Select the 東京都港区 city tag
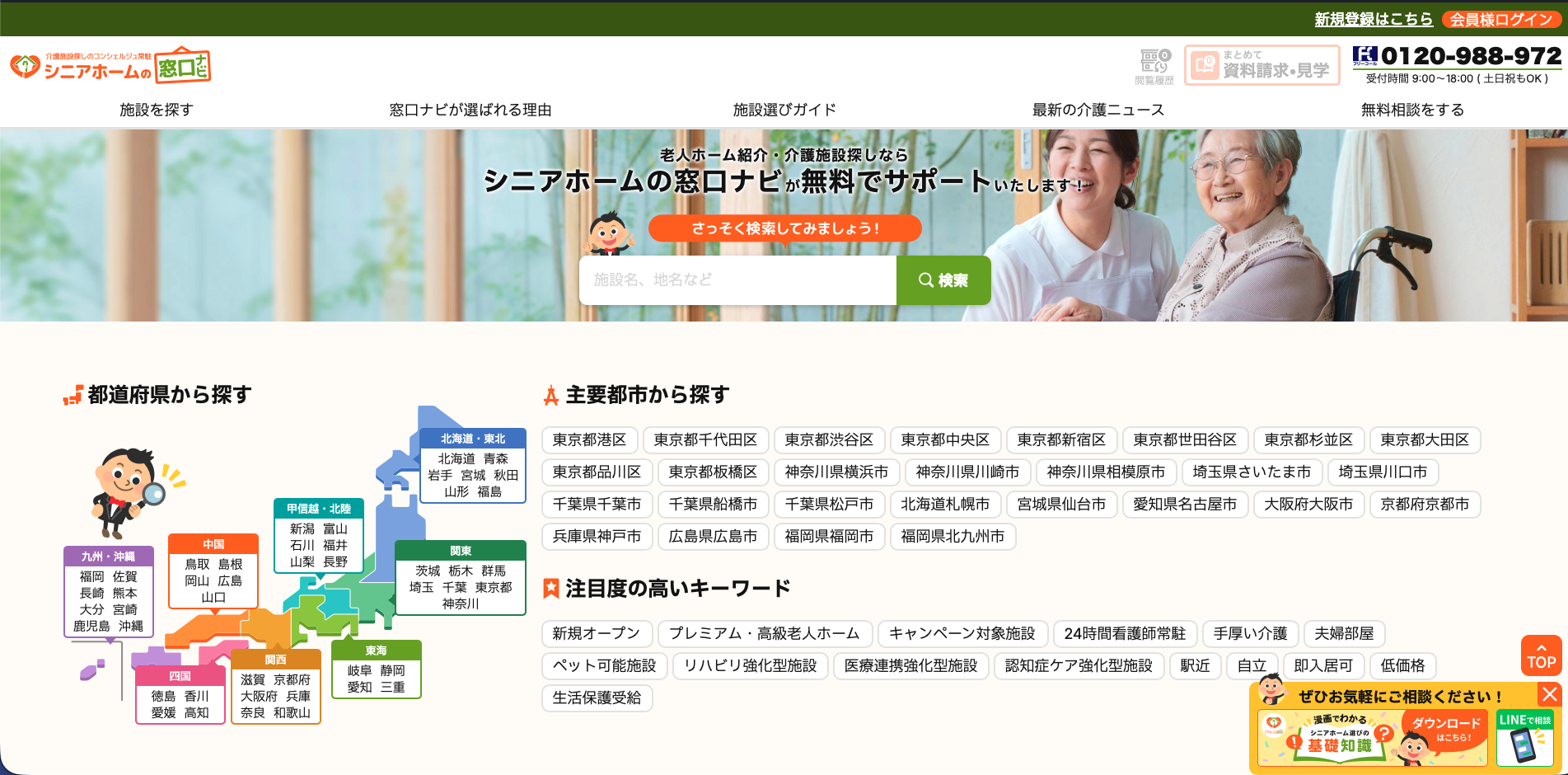The height and width of the screenshot is (775, 1568). pyautogui.click(x=589, y=440)
